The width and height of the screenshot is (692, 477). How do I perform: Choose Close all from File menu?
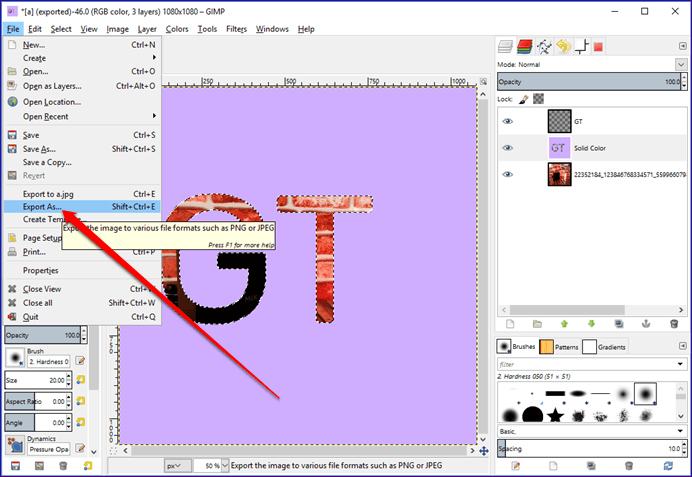(82, 303)
